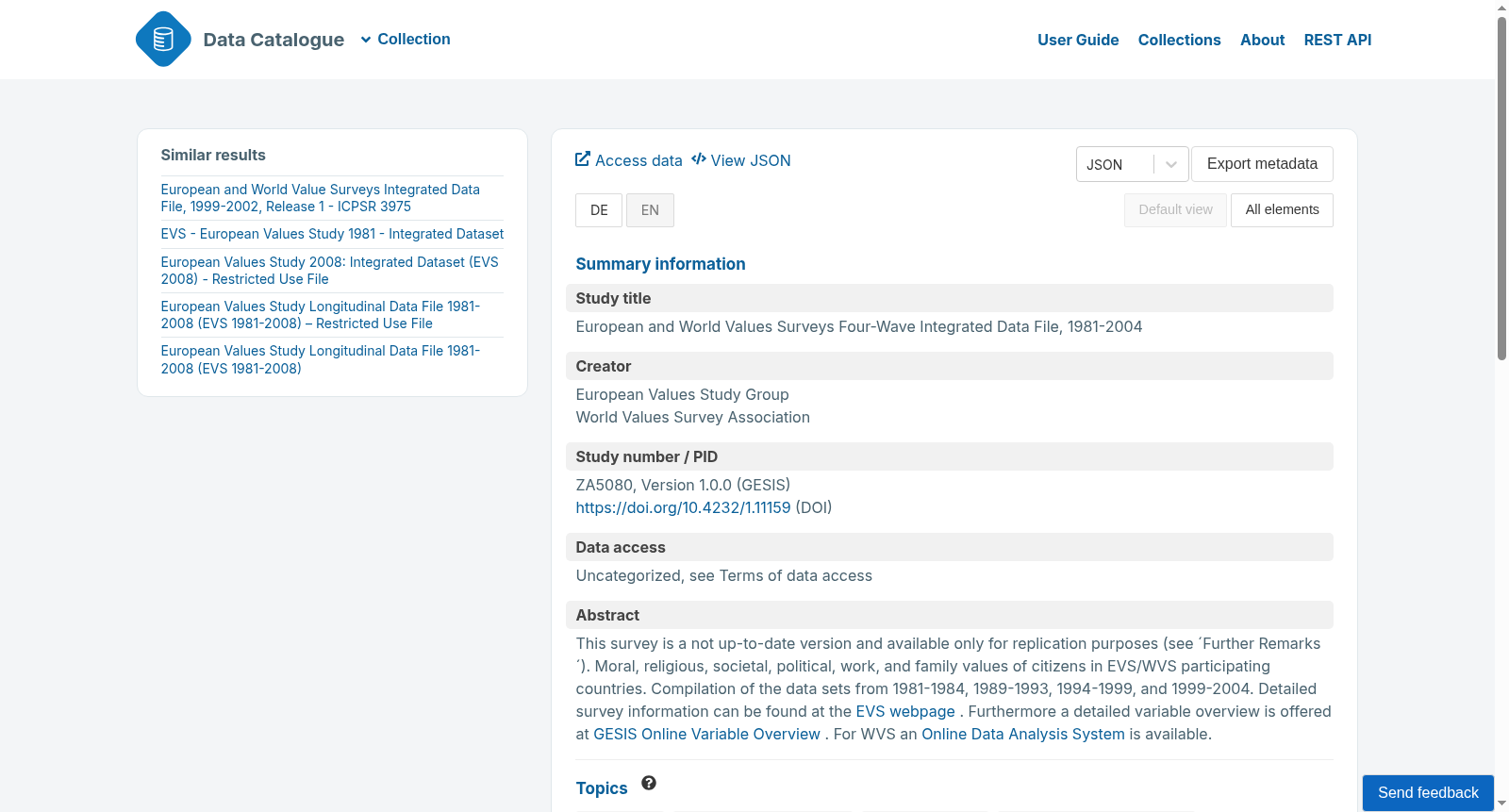The image size is (1509, 812).
Task: Click the page vertical scrollbar thumb
Action: [x=1501, y=189]
